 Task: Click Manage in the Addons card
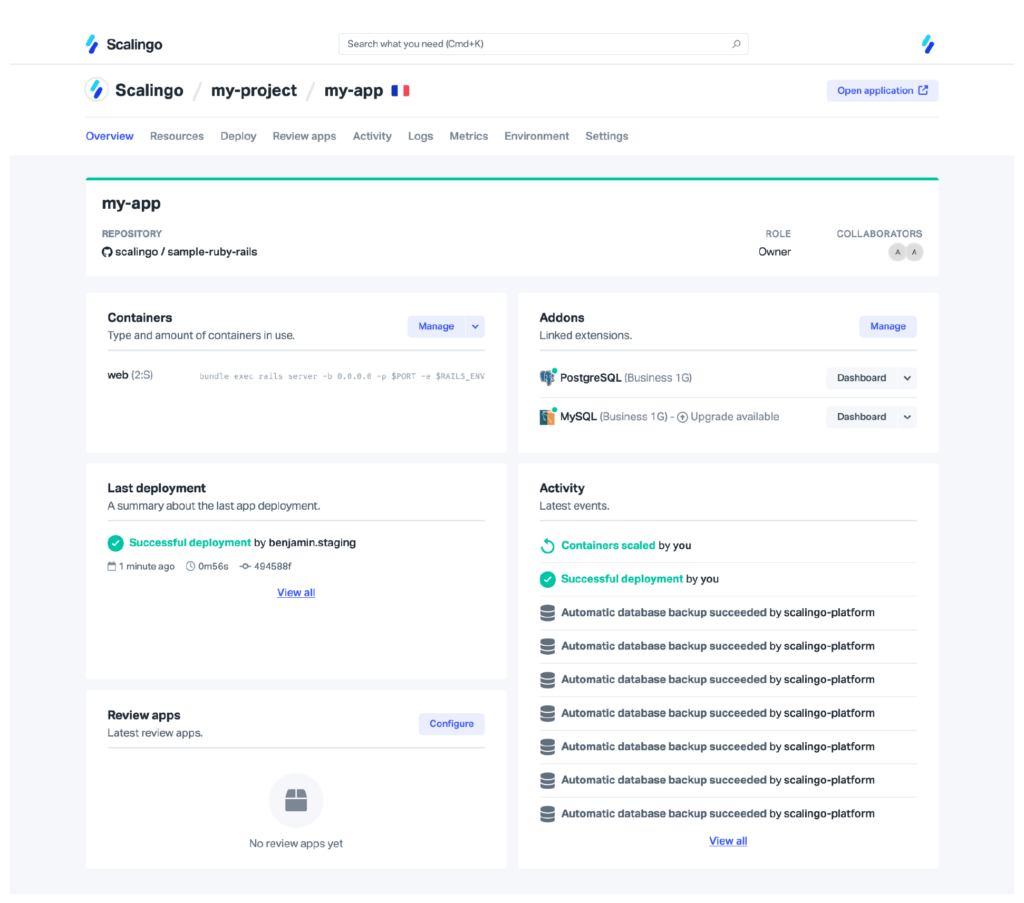pyautogui.click(x=888, y=326)
